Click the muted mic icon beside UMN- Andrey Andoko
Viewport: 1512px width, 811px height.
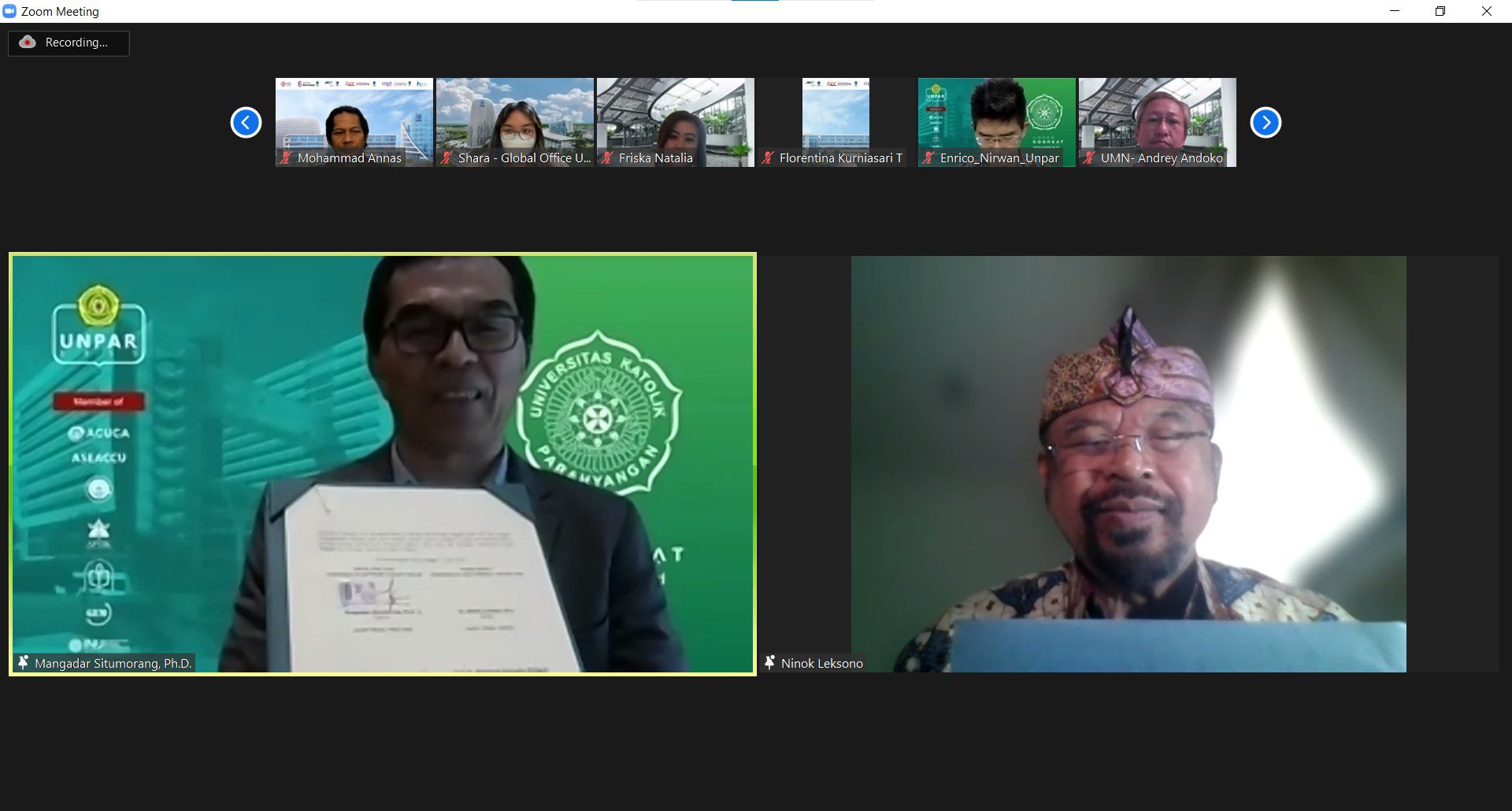[x=1089, y=158]
